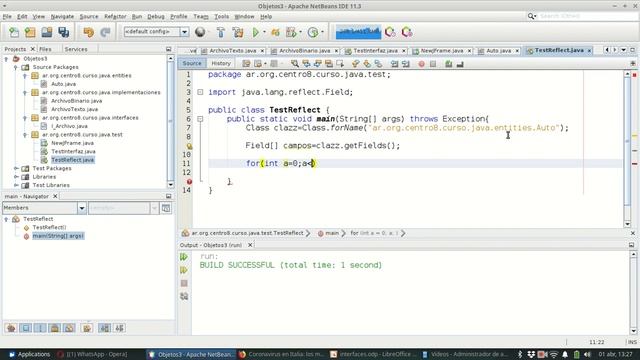The image size is (640, 360).
Task: Select Auto.java in the project tree
Action: tap(63, 84)
